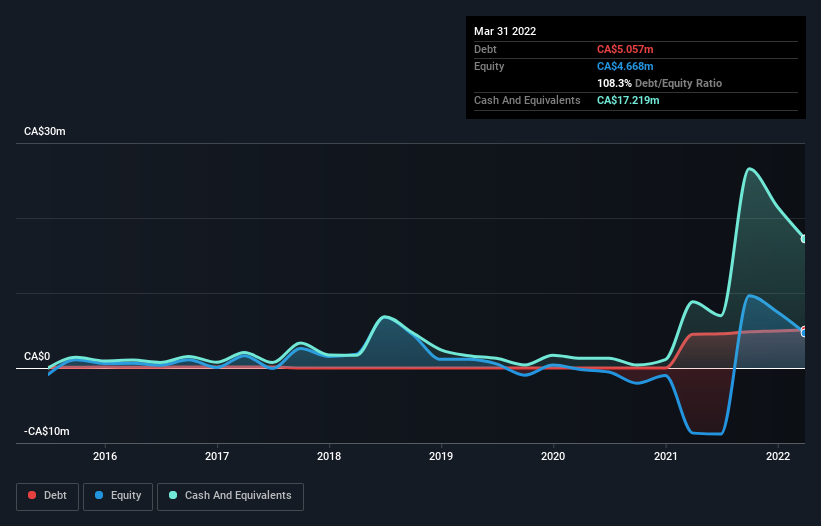821x526 pixels.
Task: Click the CA$30m y-axis label
Action: (x=45, y=131)
